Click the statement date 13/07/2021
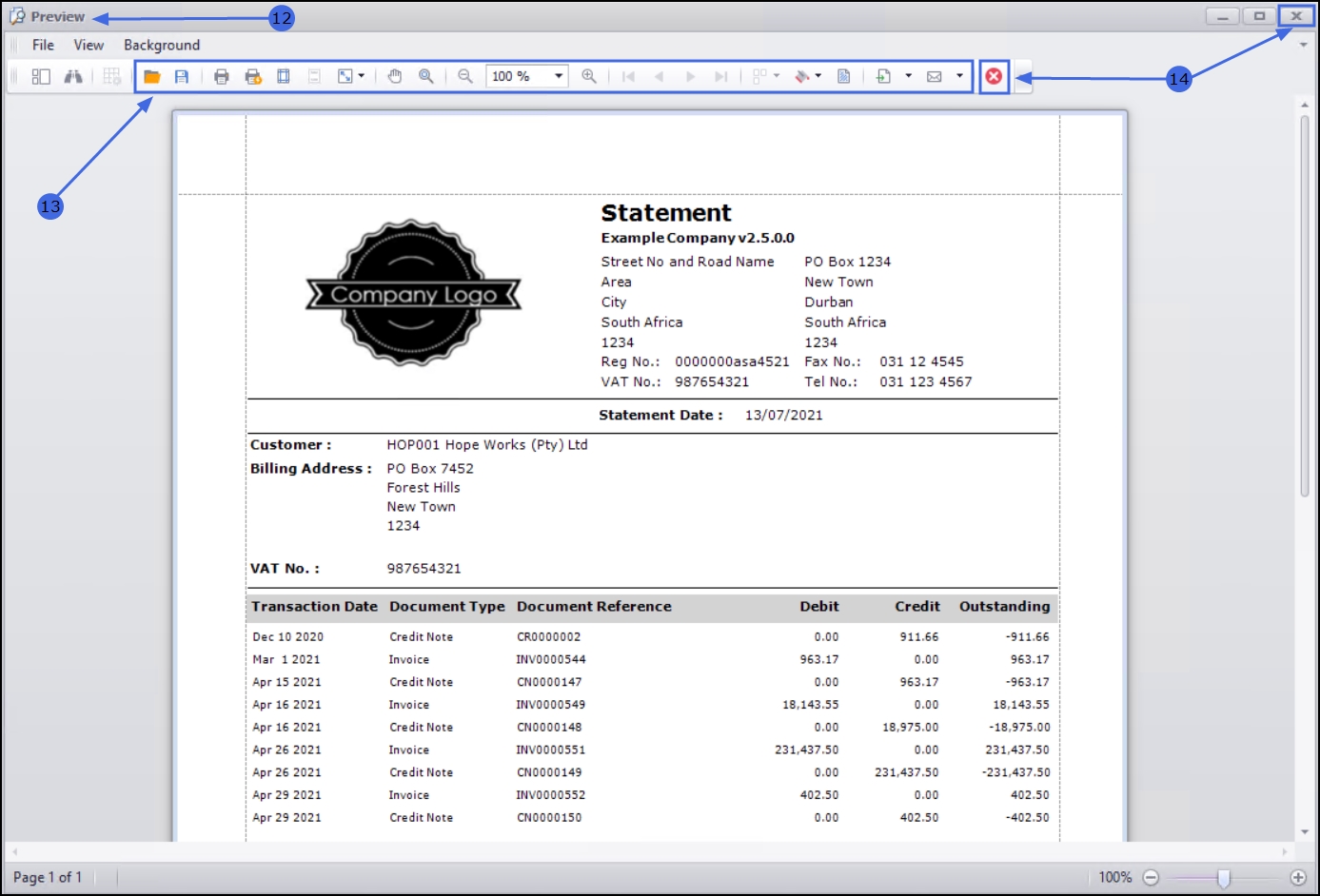 point(784,415)
